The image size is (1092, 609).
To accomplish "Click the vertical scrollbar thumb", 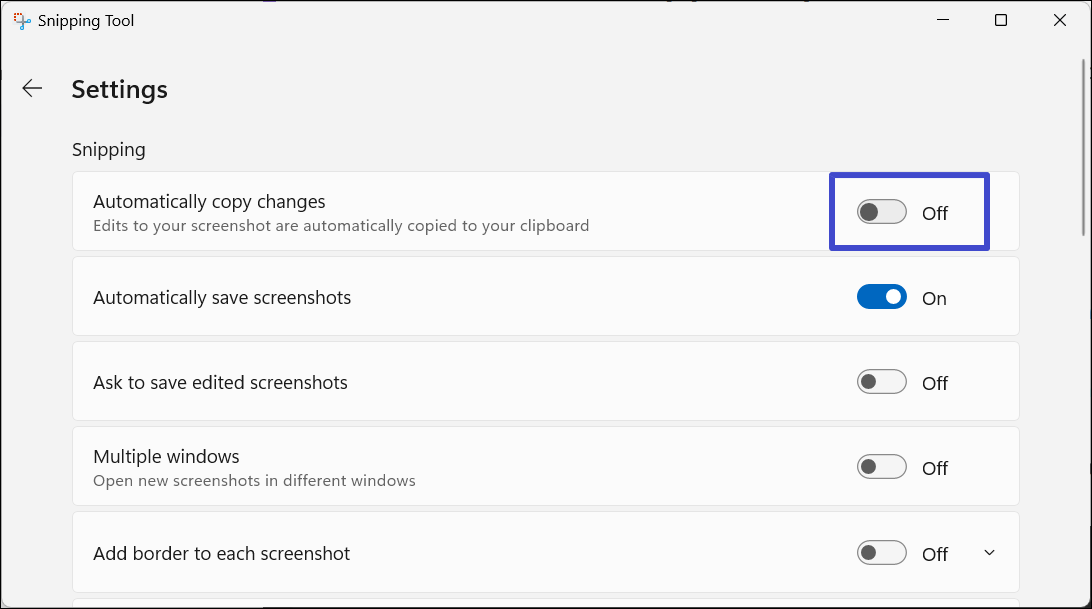I will click(1085, 148).
